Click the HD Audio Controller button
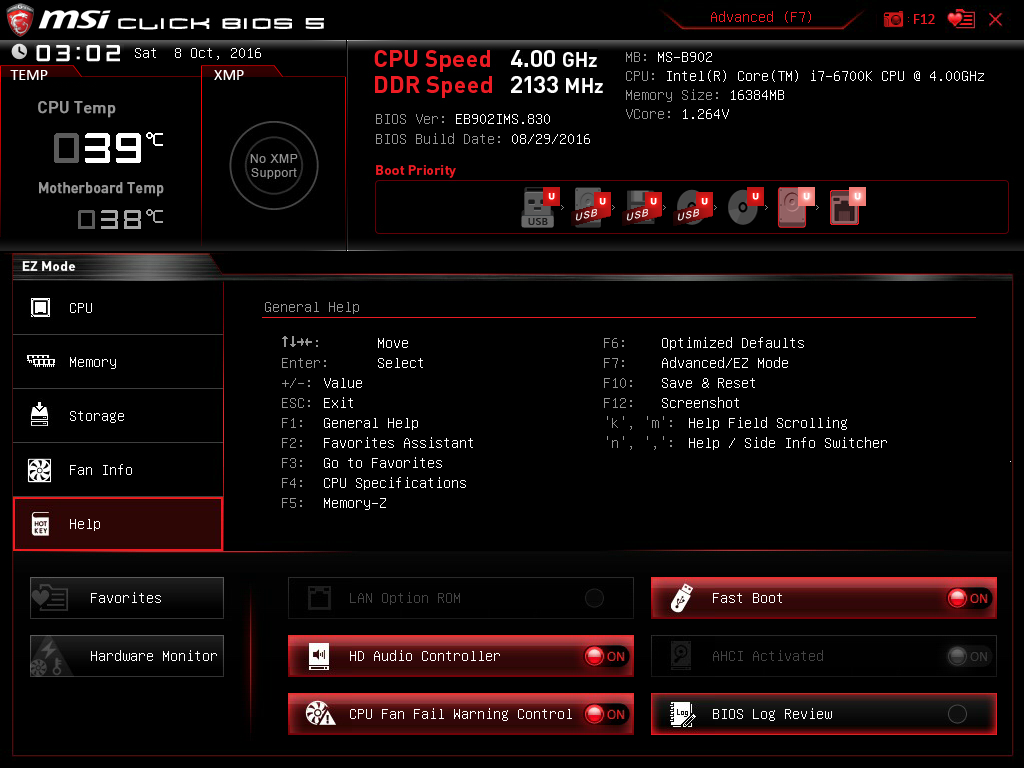 (460, 656)
